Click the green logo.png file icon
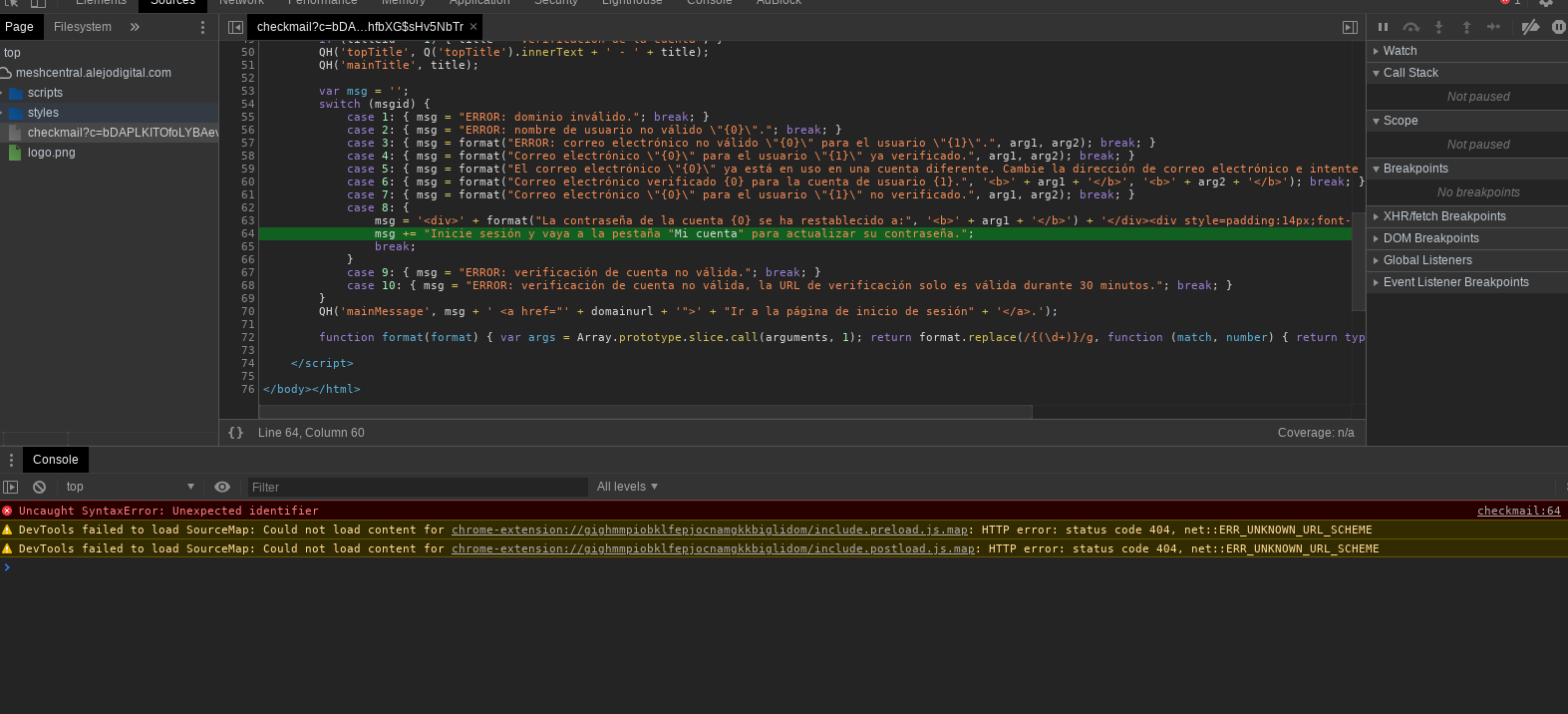This screenshot has width=1568, height=714. (x=15, y=153)
